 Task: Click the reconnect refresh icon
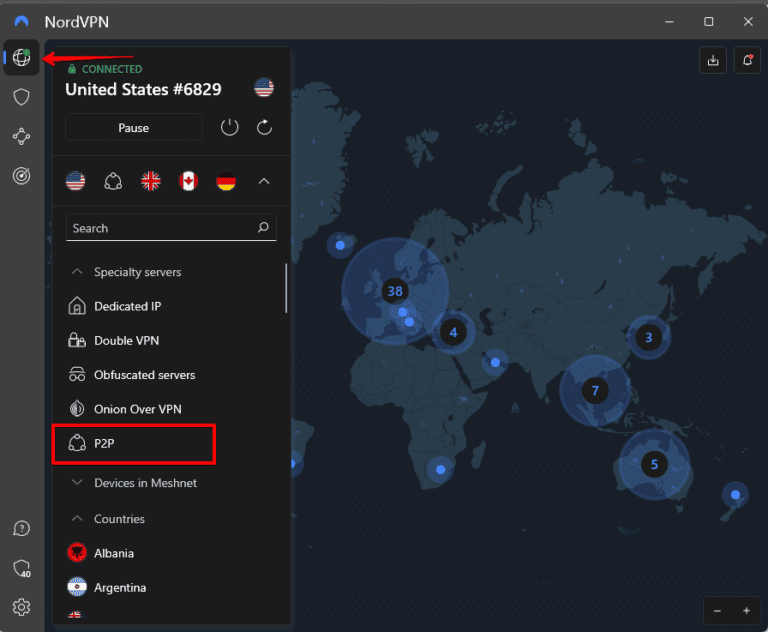click(264, 127)
